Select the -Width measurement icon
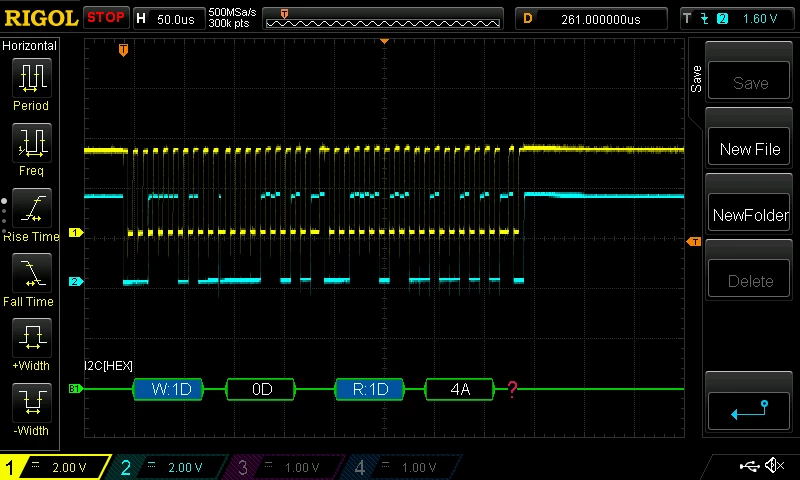Screen dimensions: 800x480 [32, 402]
